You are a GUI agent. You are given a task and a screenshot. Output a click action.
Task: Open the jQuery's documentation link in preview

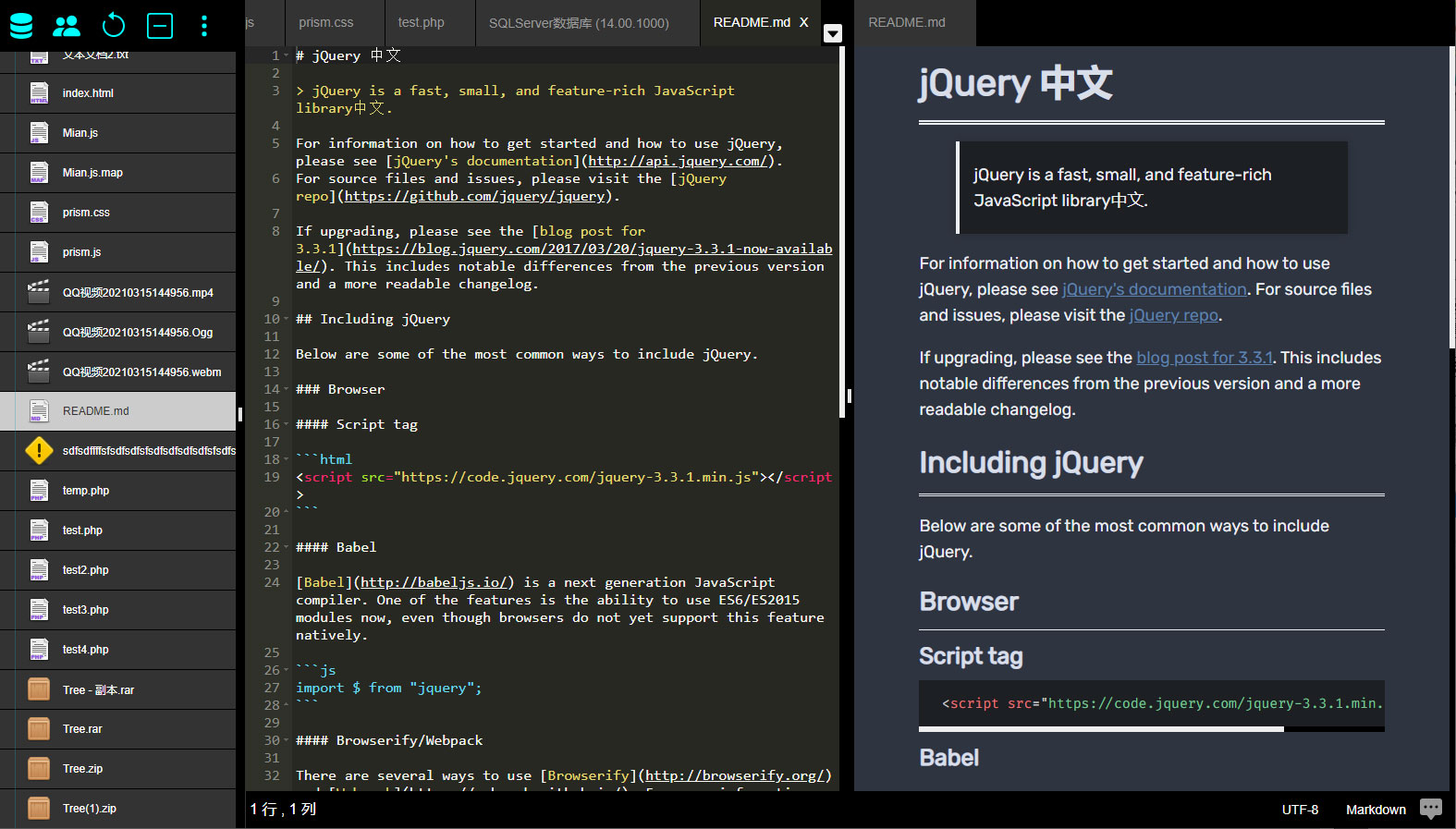point(1155,289)
